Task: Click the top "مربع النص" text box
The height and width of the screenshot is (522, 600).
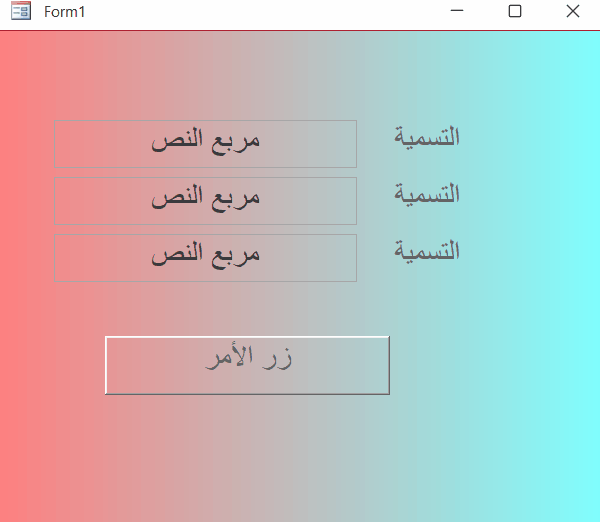Action: [205, 144]
